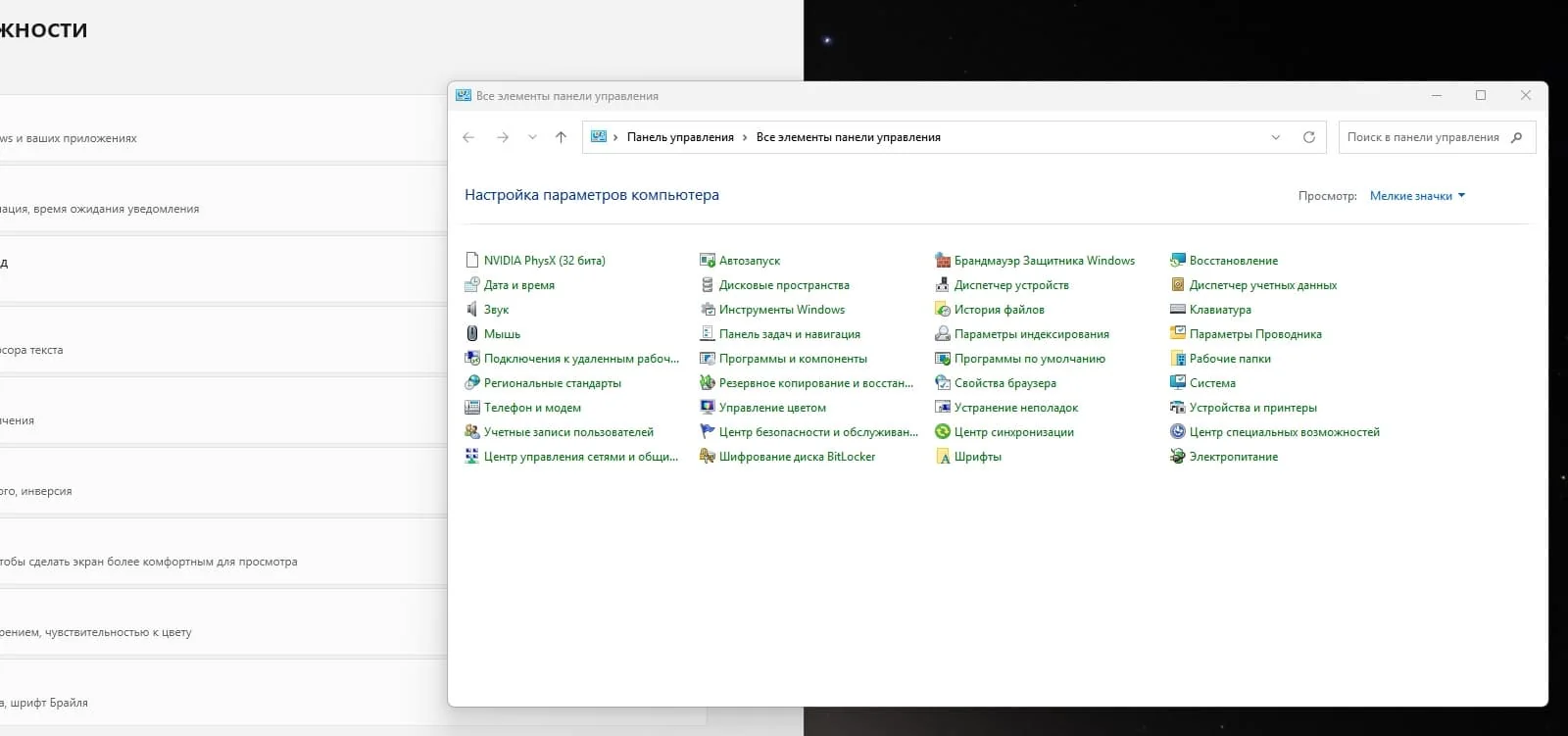Maximize the control panel window
Viewport: 1568px width, 736px height.
[1481, 95]
